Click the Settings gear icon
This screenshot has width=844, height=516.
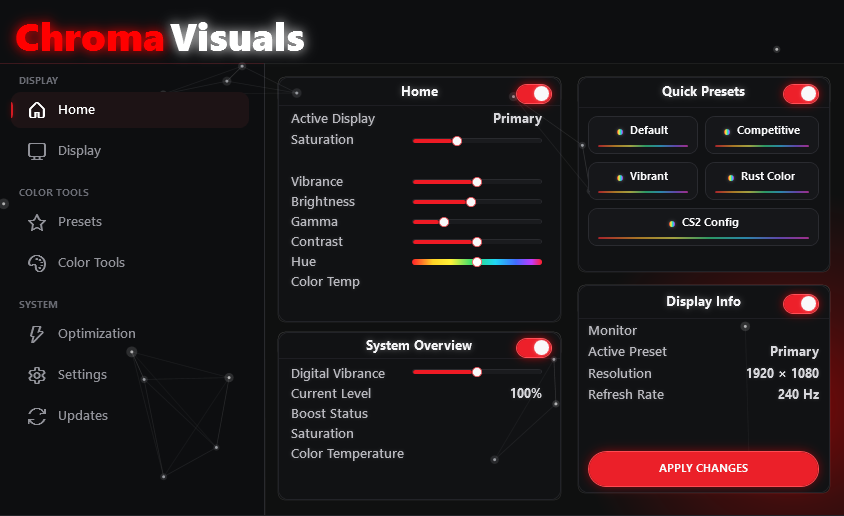pos(37,375)
